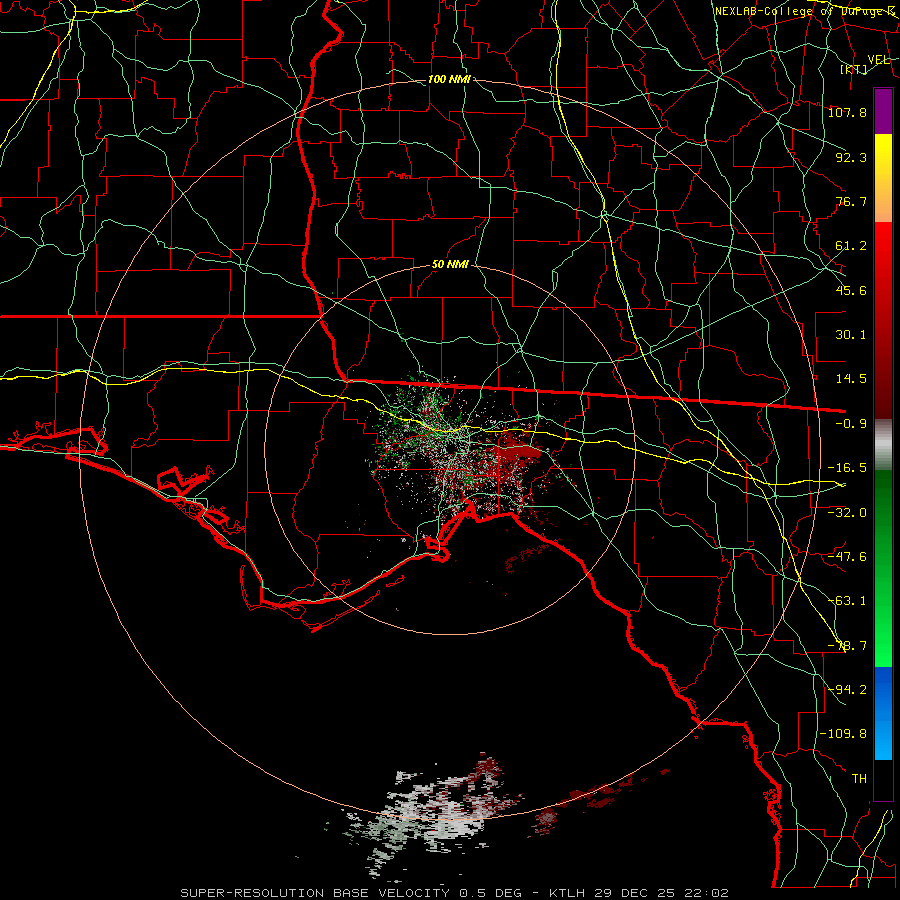900x900 pixels.
Task: Click the NEXLAB-College of DuPage watermark text
Action: (805, 11)
